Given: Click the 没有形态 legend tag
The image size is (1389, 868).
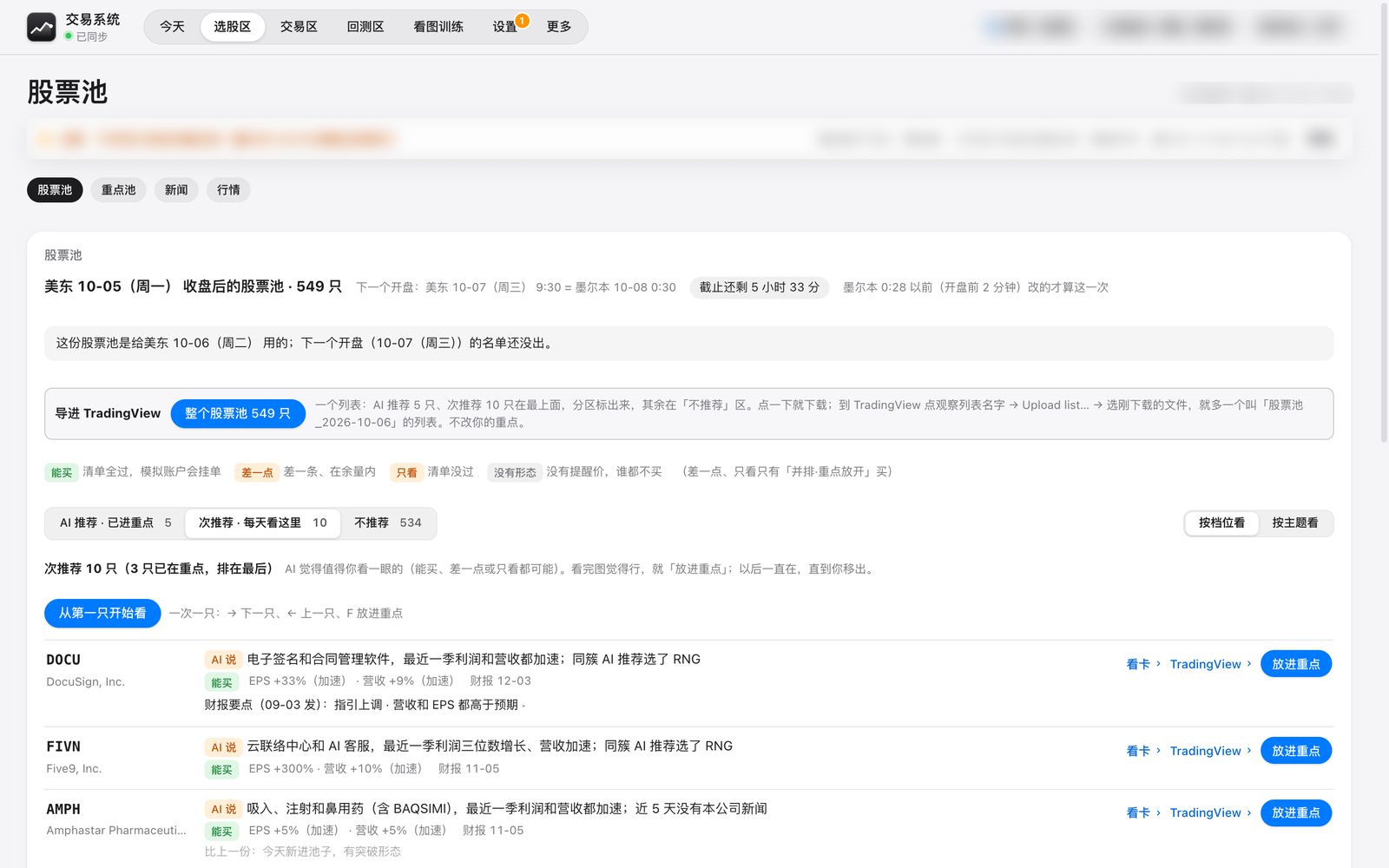Looking at the screenshot, I should point(515,472).
